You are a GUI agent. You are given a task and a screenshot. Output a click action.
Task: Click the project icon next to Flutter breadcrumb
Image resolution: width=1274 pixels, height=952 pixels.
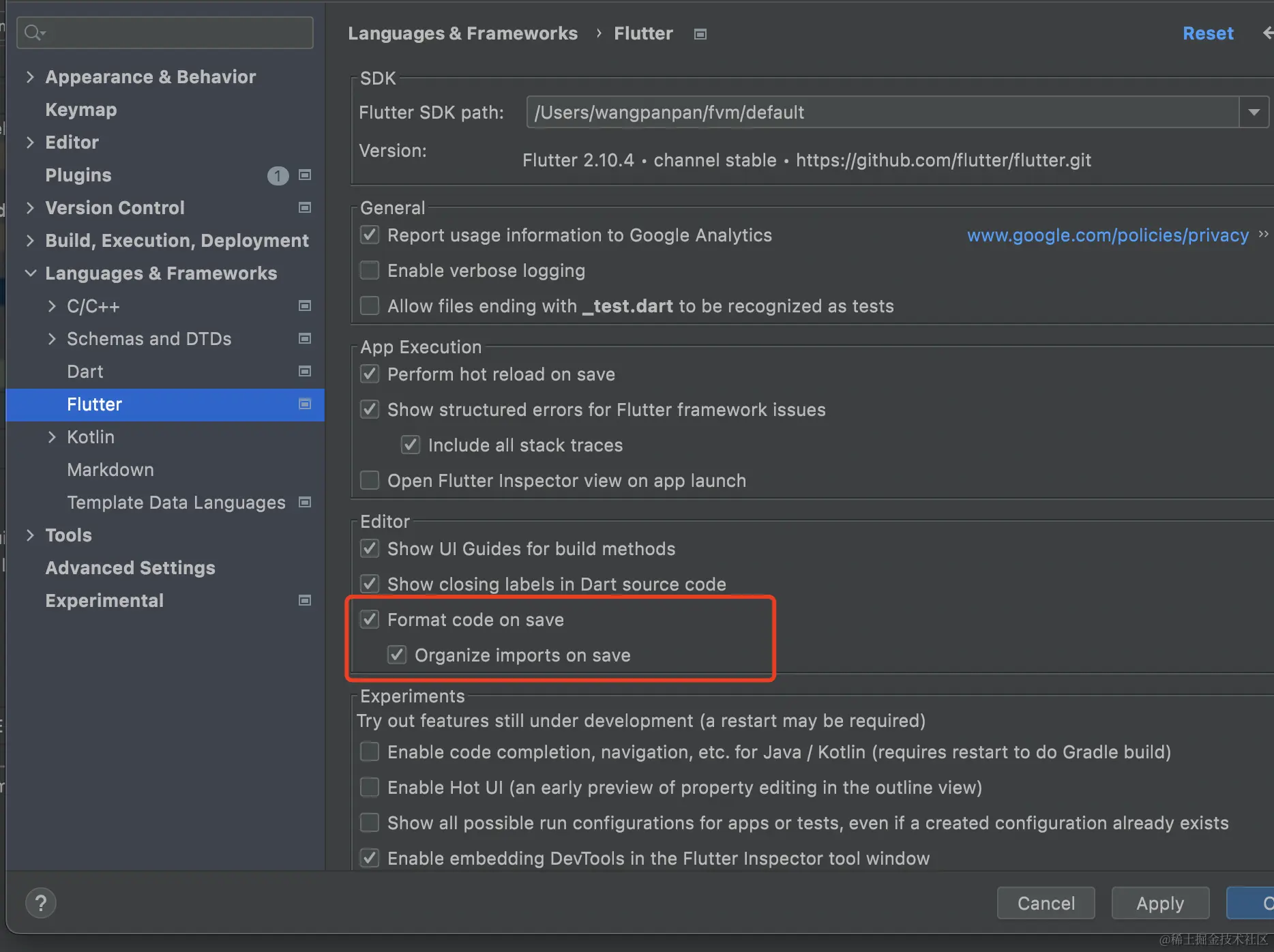(700, 34)
